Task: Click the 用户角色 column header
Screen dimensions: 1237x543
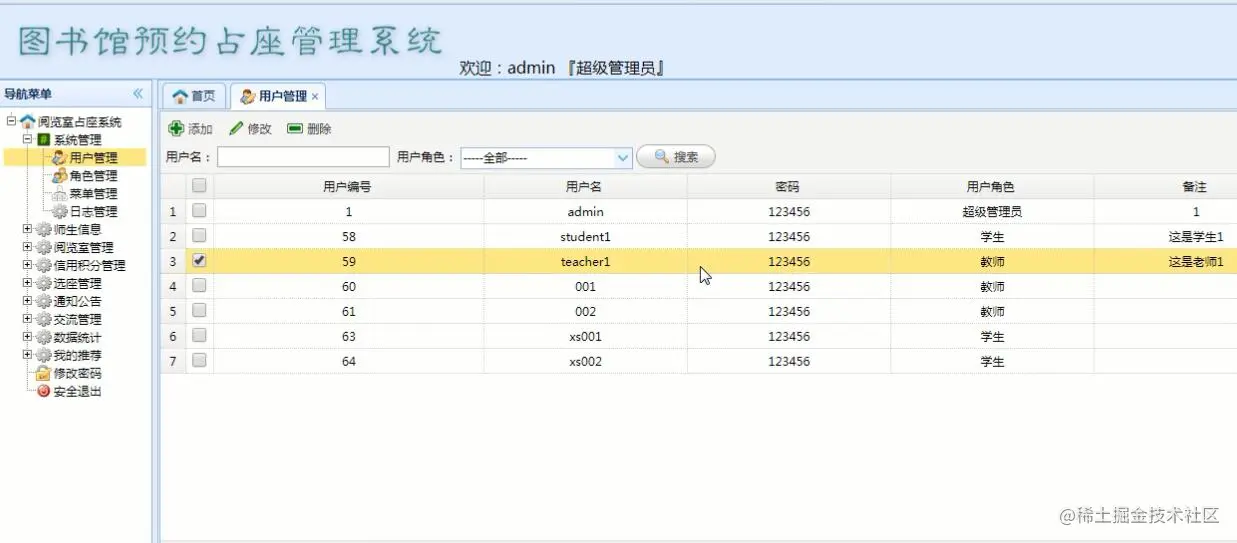Action: 991,186
